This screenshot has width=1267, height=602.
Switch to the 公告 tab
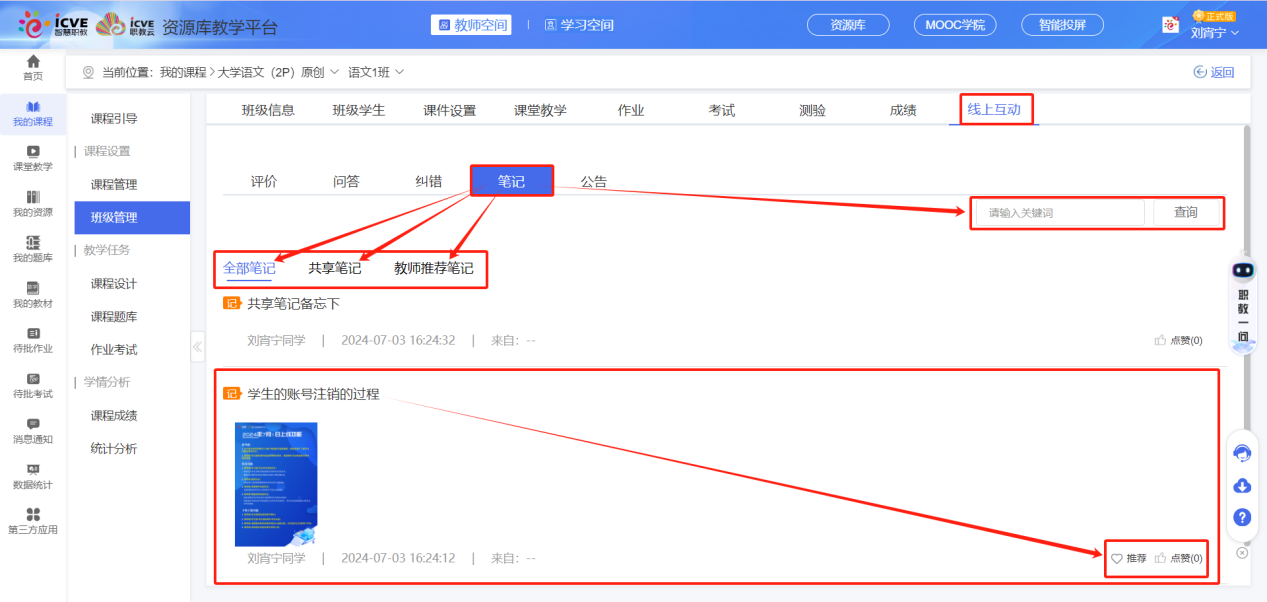[595, 180]
